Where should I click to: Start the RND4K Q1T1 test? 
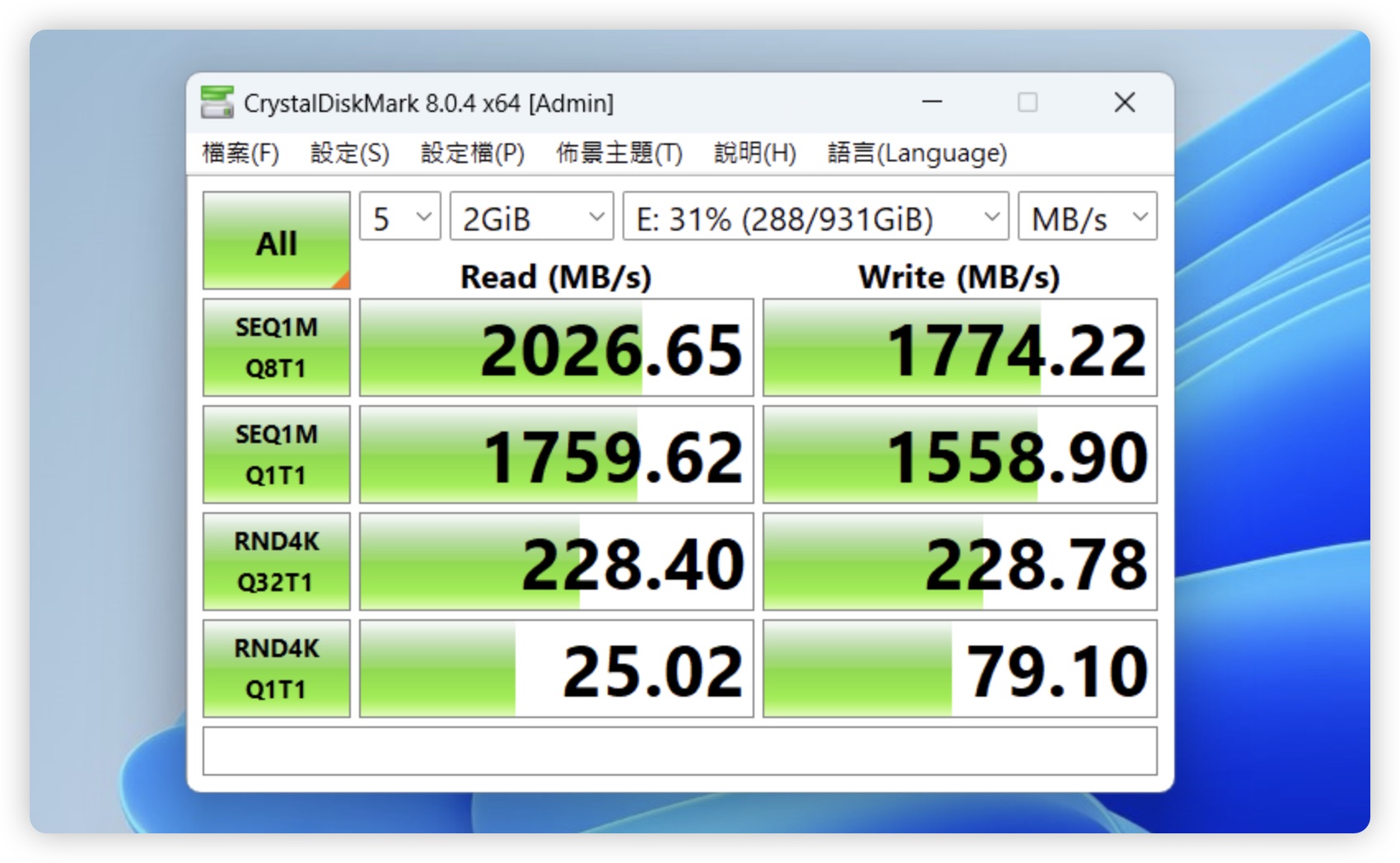click(x=277, y=669)
